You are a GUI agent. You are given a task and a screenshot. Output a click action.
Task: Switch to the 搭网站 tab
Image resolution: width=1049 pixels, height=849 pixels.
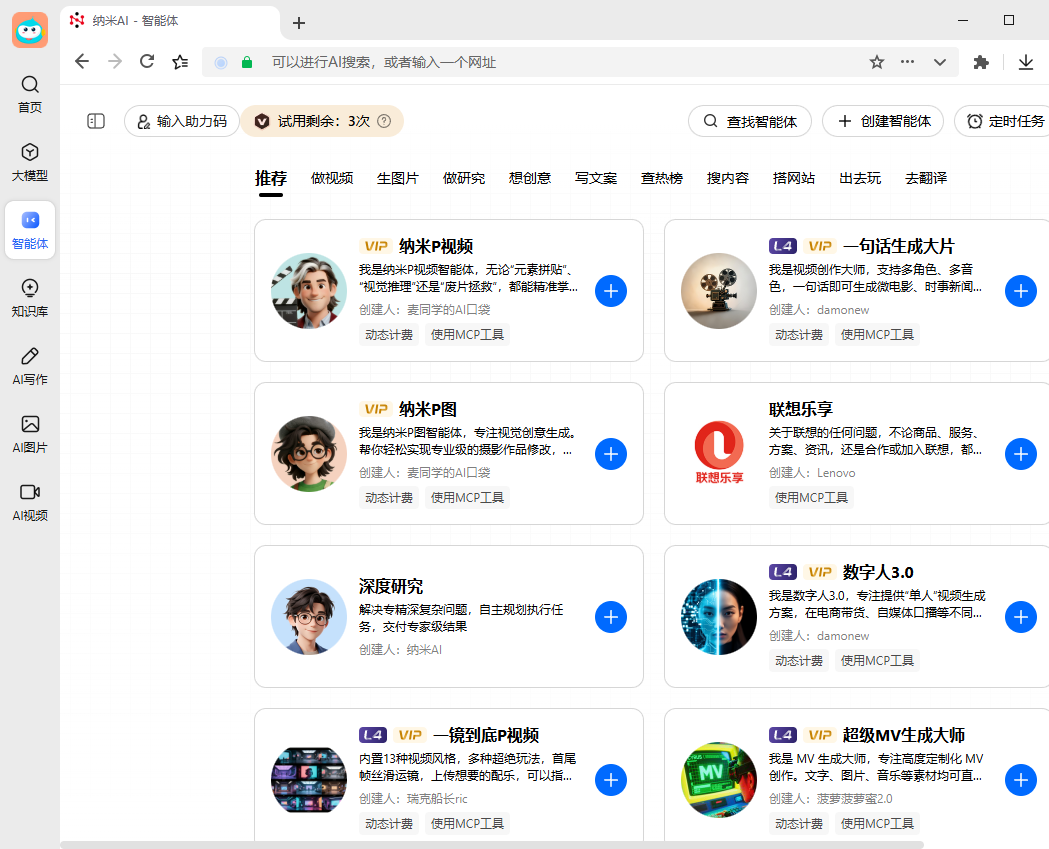[x=794, y=179]
